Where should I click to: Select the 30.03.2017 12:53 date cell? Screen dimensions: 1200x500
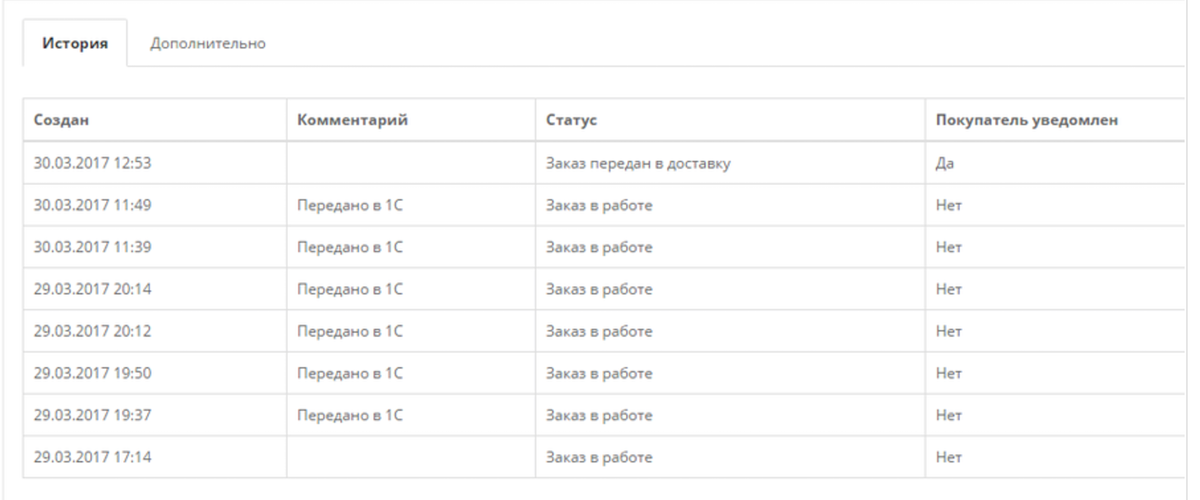[91, 165]
